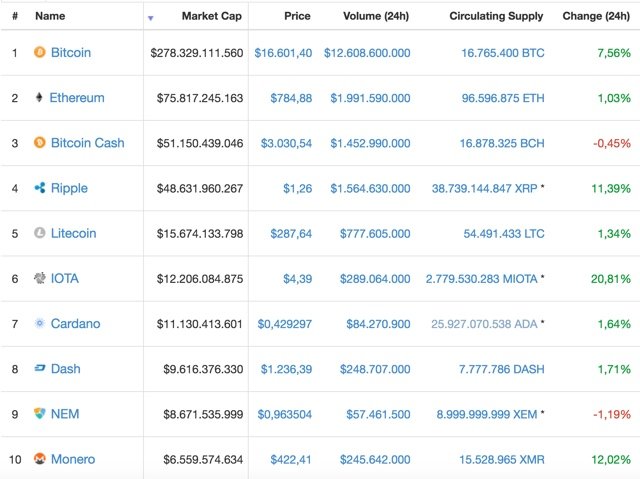Sort by Circulating Supply column header
The width and height of the screenshot is (640, 479).
point(496,16)
